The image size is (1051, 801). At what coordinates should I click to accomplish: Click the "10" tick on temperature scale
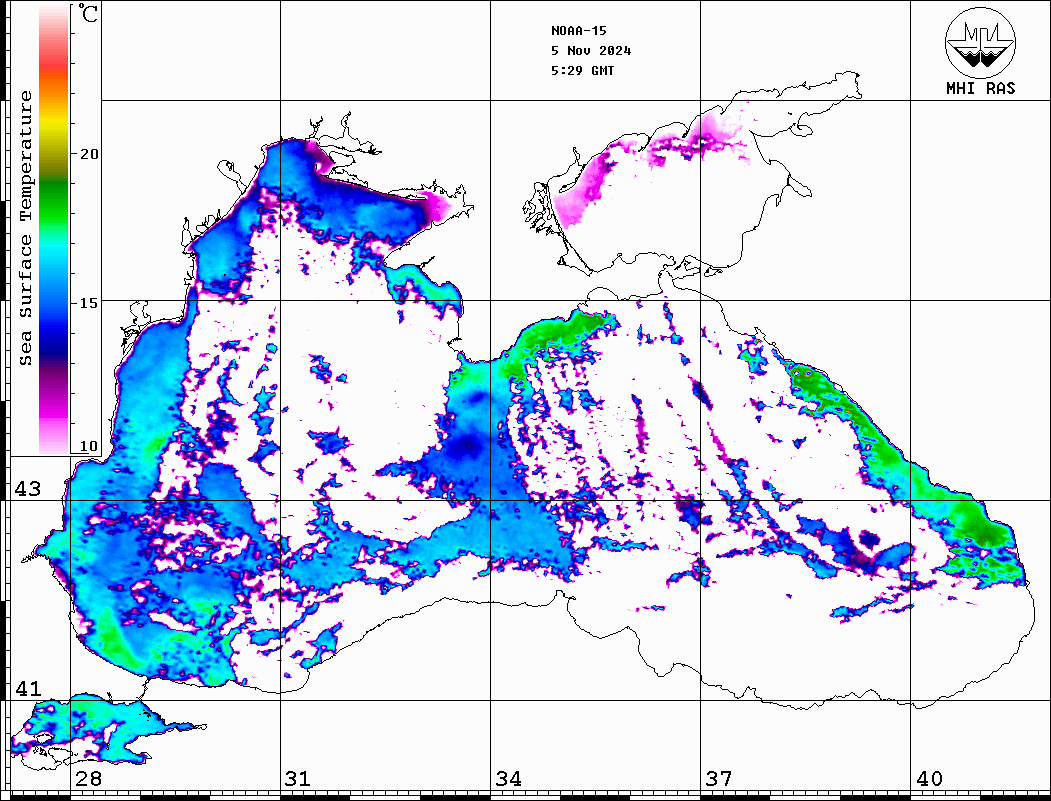click(x=88, y=446)
